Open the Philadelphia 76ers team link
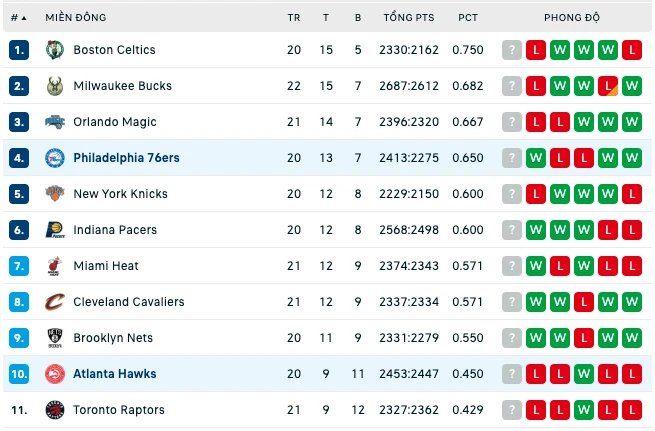The image size is (655, 431). tap(126, 158)
